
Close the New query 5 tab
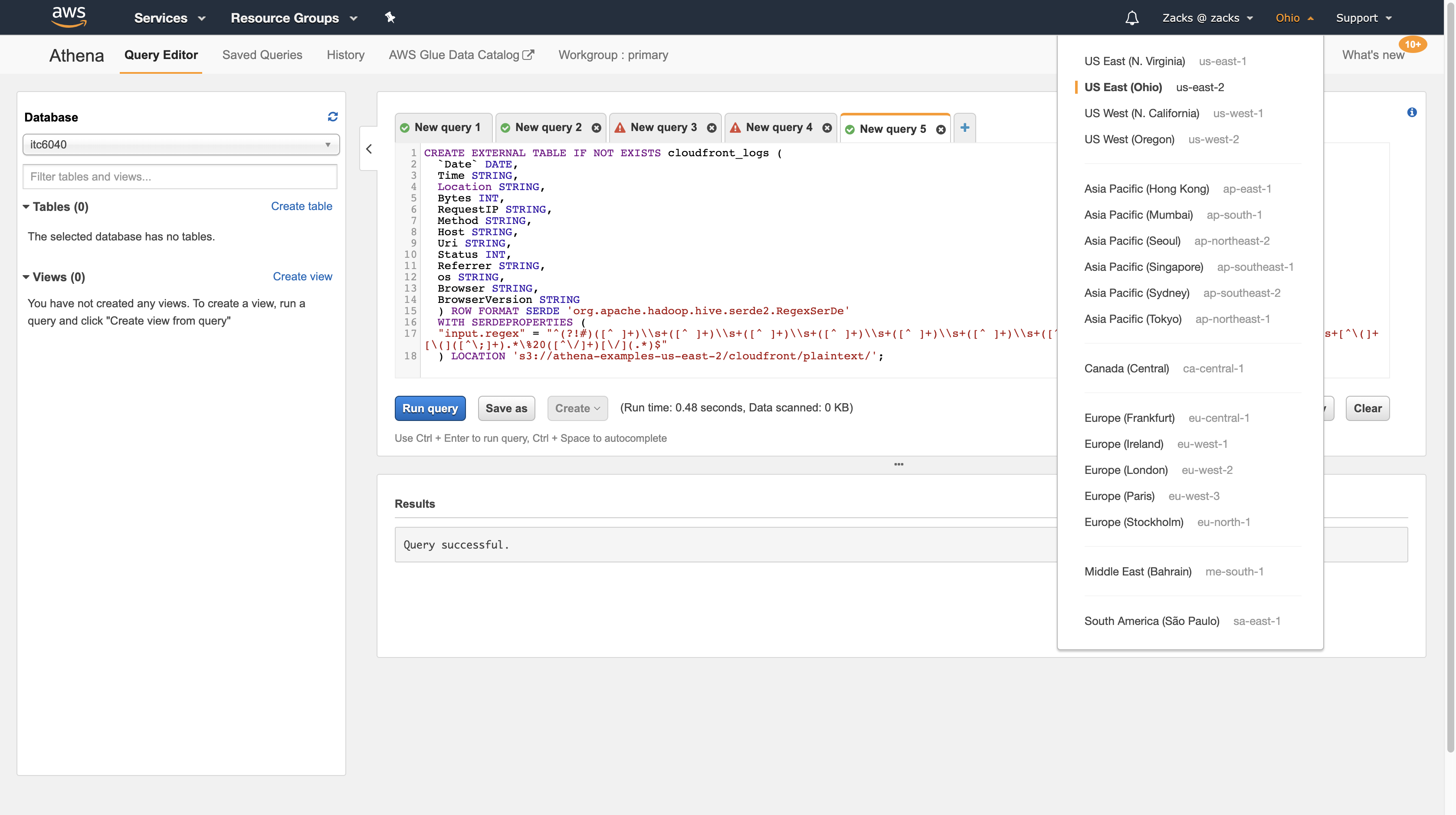click(x=941, y=129)
